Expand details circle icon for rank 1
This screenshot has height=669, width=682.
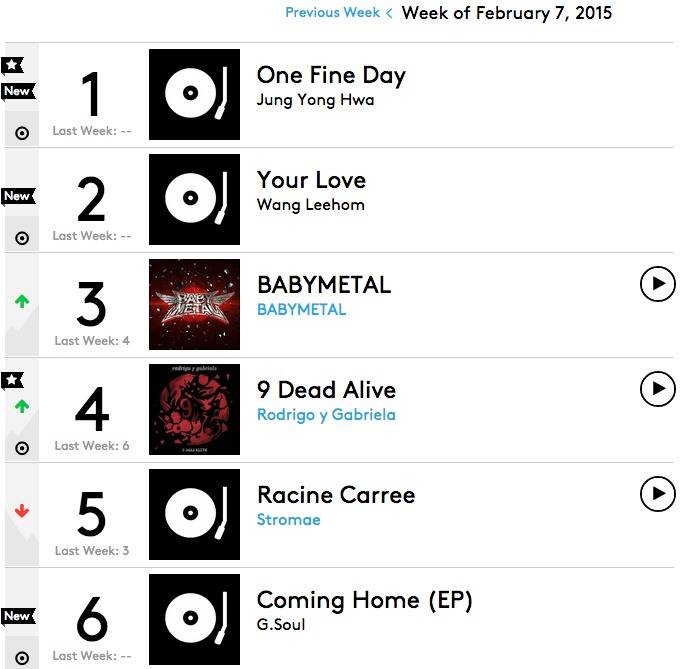click(x=22, y=133)
